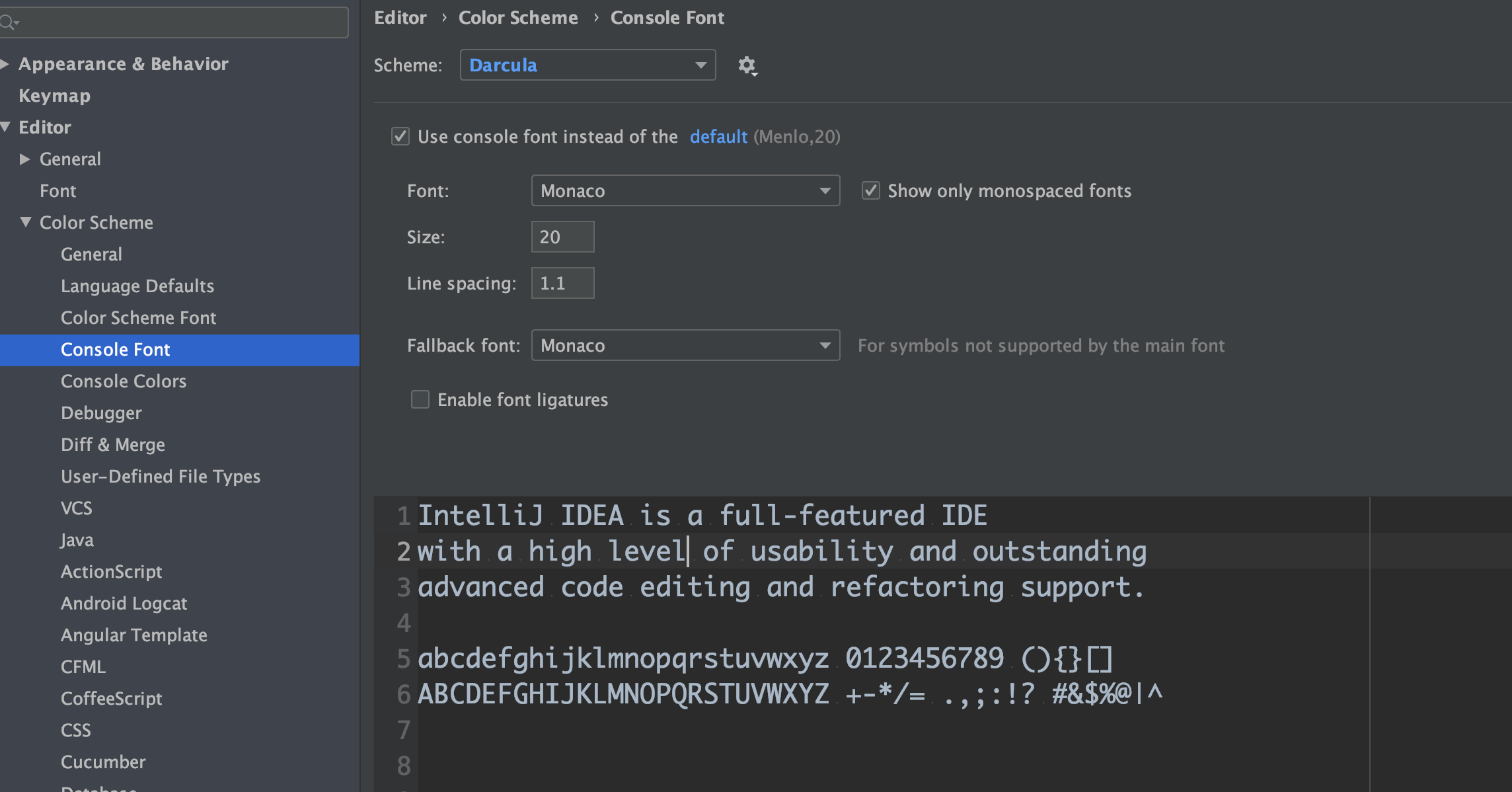Expand the Appearance & Behavior section
Viewport: 1512px width, 792px height.
click(x=5, y=63)
